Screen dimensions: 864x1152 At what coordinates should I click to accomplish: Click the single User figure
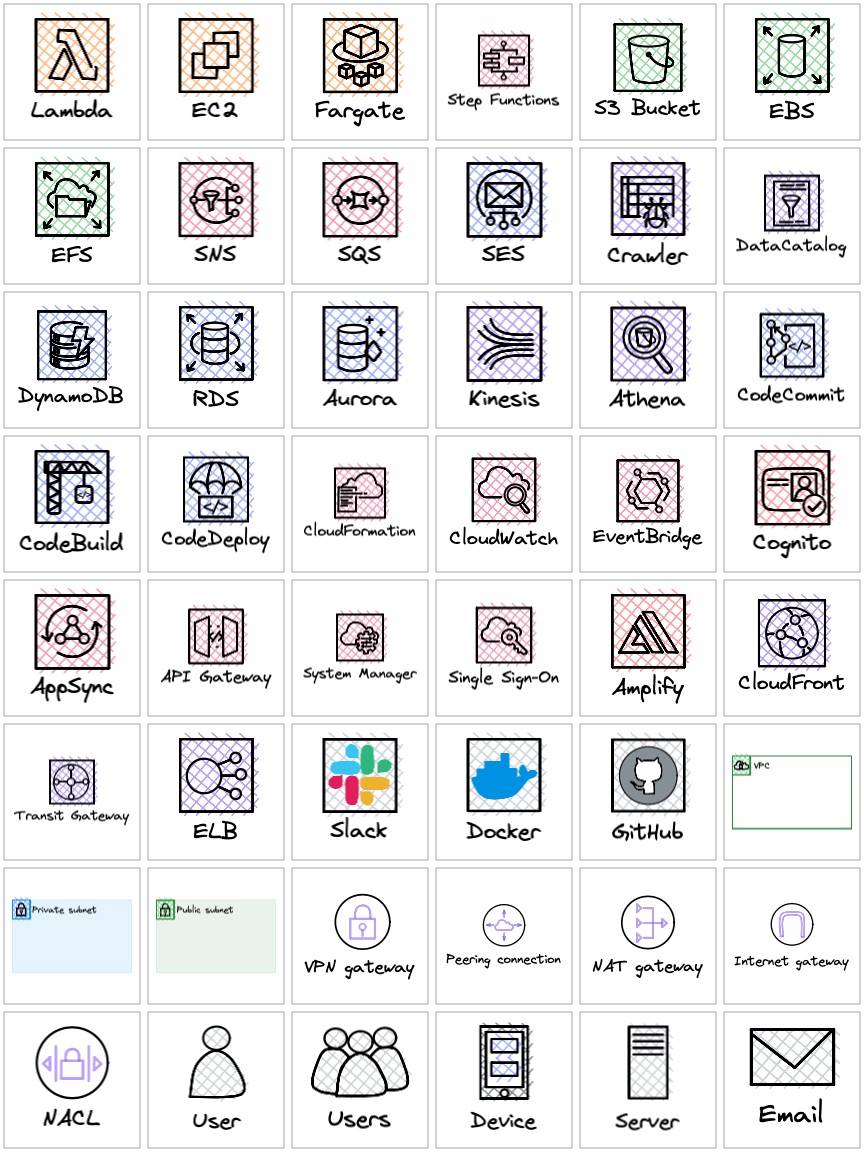coord(216,1062)
